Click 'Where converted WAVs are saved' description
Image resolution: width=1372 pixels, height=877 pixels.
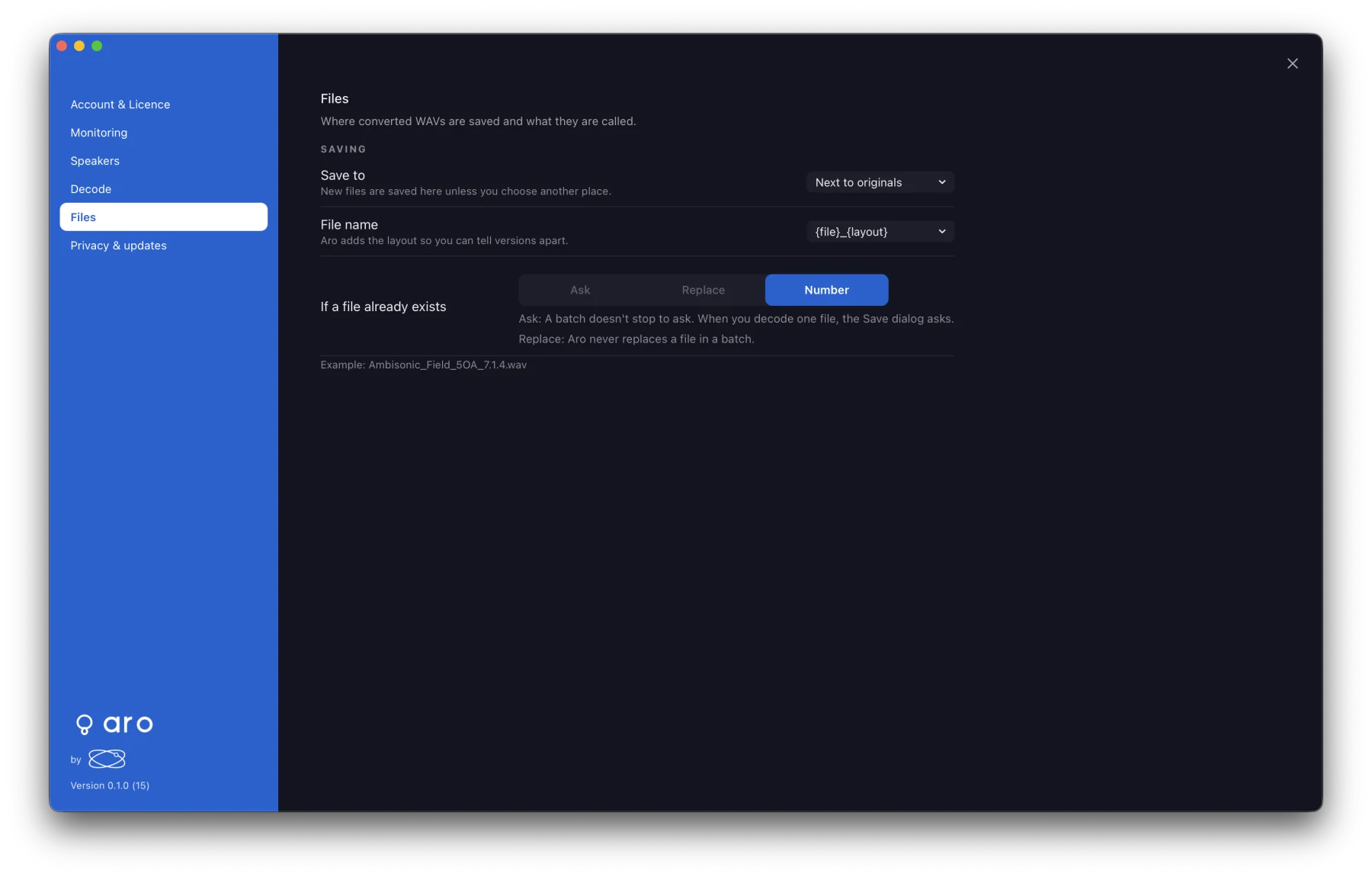pos(478,121)
